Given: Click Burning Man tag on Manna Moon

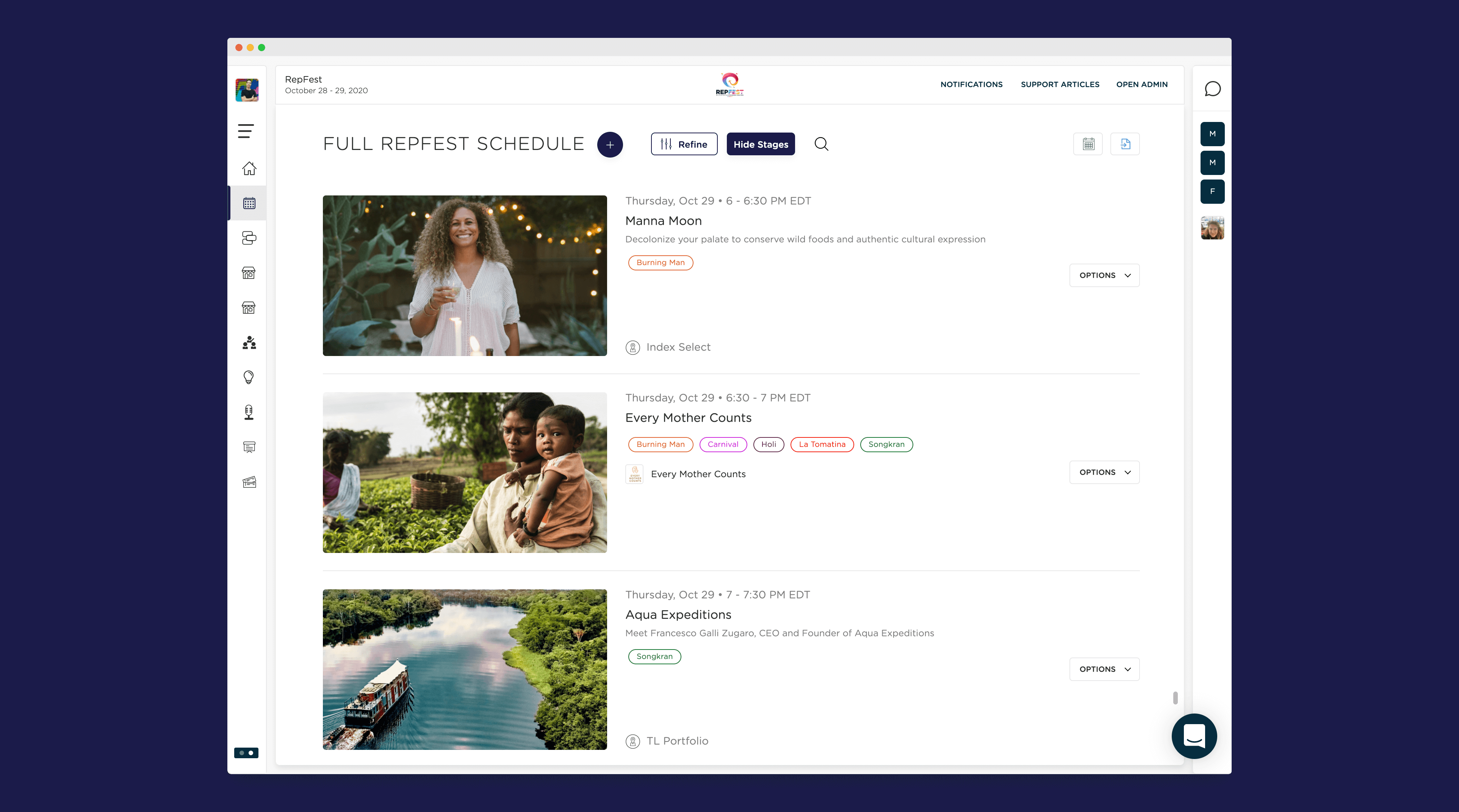Looking at the screenshot, I should click(x=661, y=262).
